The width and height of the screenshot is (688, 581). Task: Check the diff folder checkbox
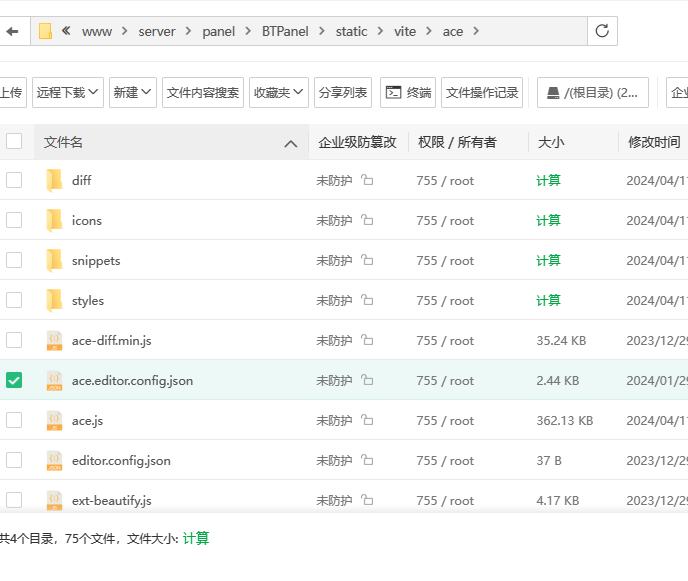[x=14, y=180]
